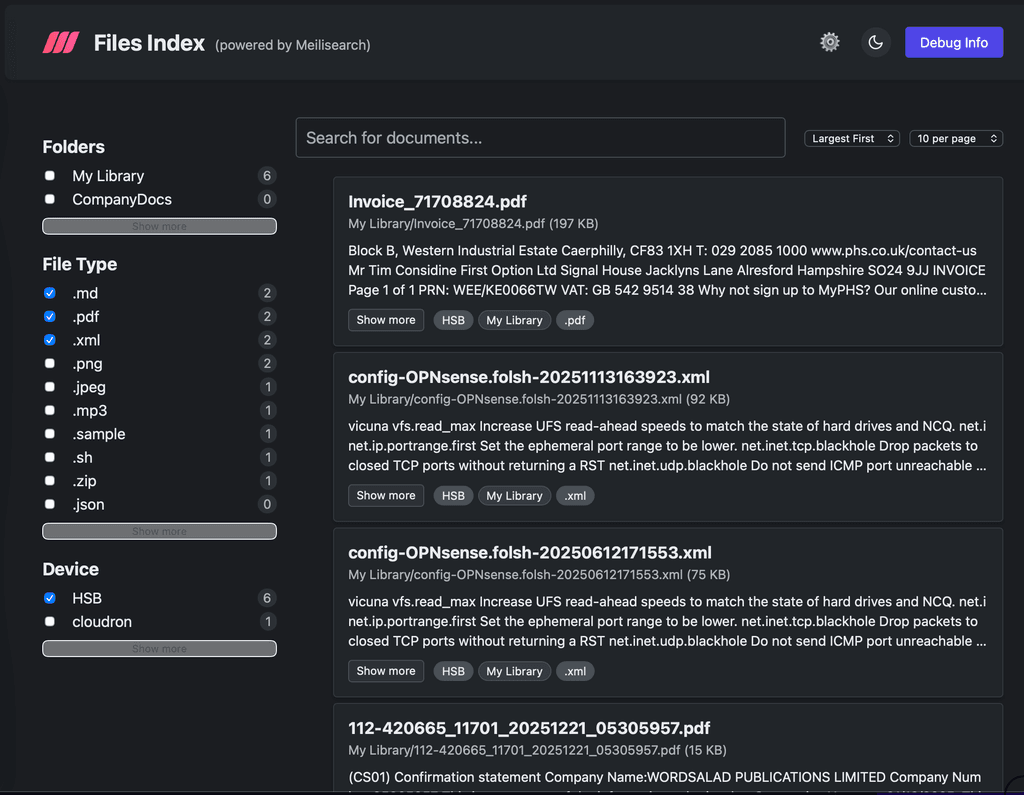Uncheck the .md file type filter
The width and height of the screenshot is (1024, 795).
(49, 293)
